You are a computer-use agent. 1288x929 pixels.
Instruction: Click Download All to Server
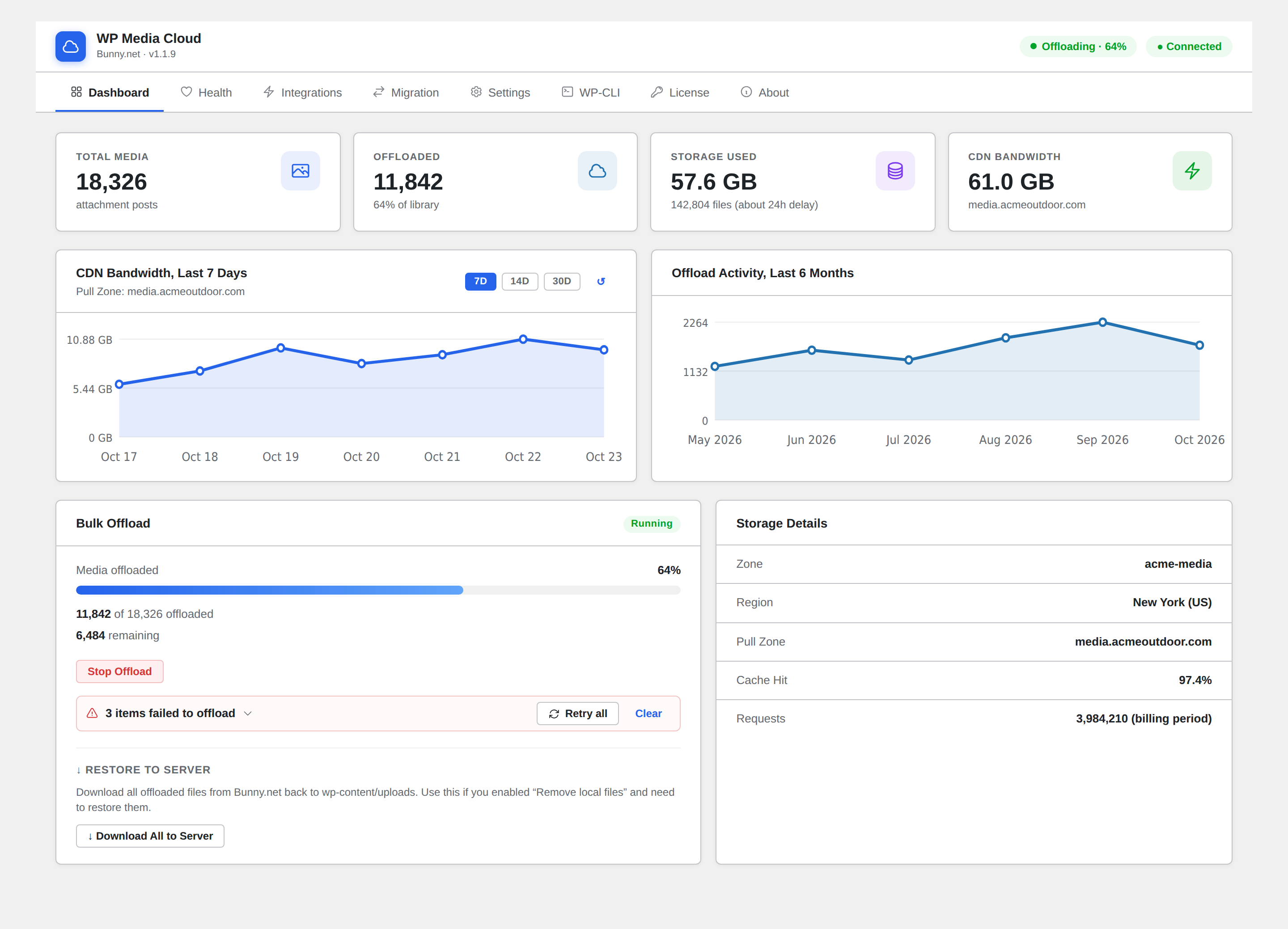[x=150, y=836]
